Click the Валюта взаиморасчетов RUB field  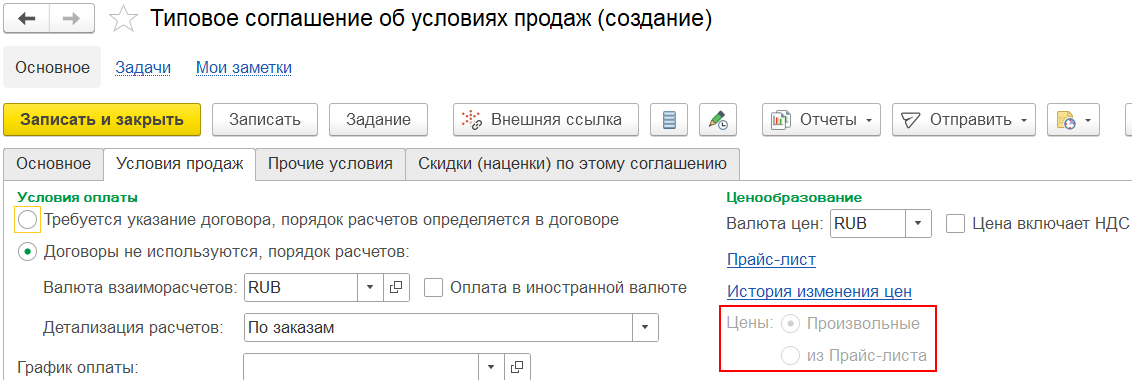pyautogui.click(x=301, y=288)
